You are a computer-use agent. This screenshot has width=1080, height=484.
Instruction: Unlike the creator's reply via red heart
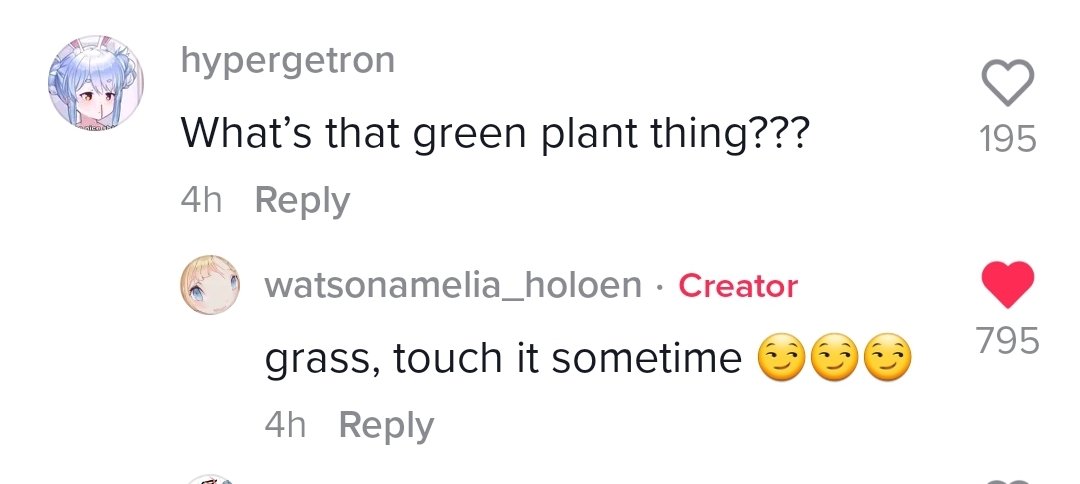pos(1008,286)
